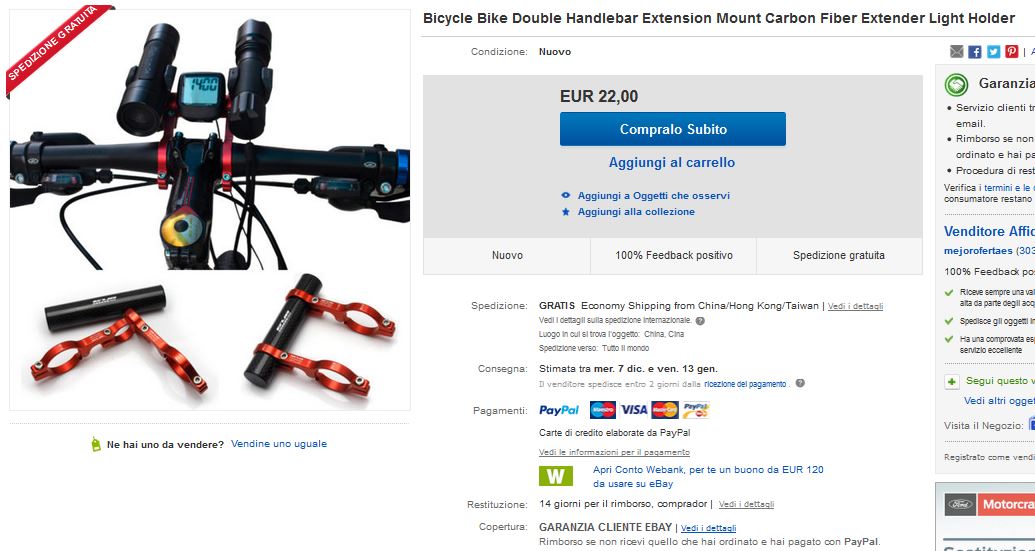Image resolution: width=1035 pixels, height=551 pixels.
Task: Add item with Aggiungi al carrello
Action: coord(672,162)
